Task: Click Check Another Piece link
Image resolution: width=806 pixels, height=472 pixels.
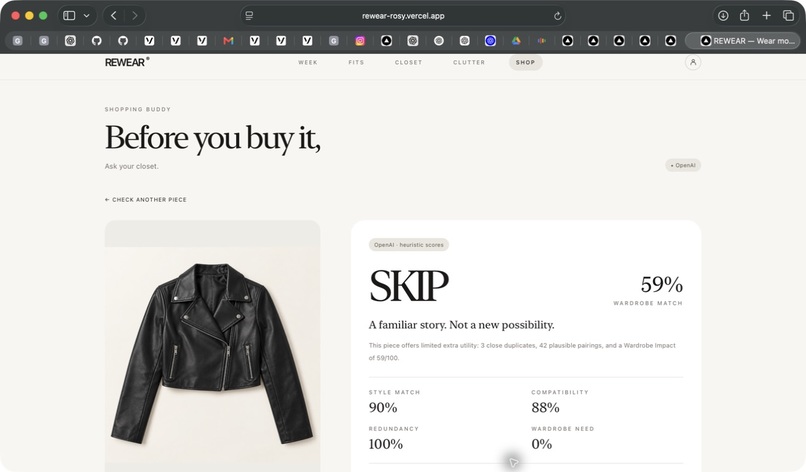Action: pos(145,199)
